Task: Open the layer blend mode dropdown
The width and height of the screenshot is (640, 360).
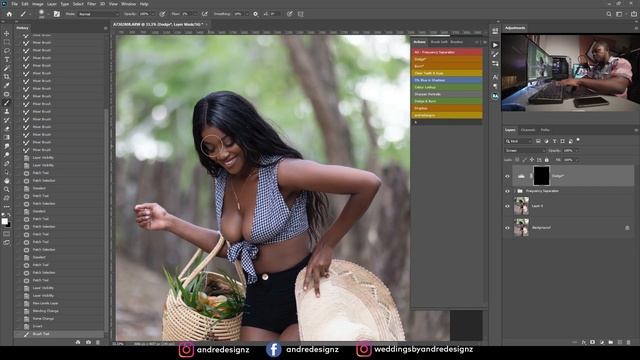Action: (x=525, y=151)
